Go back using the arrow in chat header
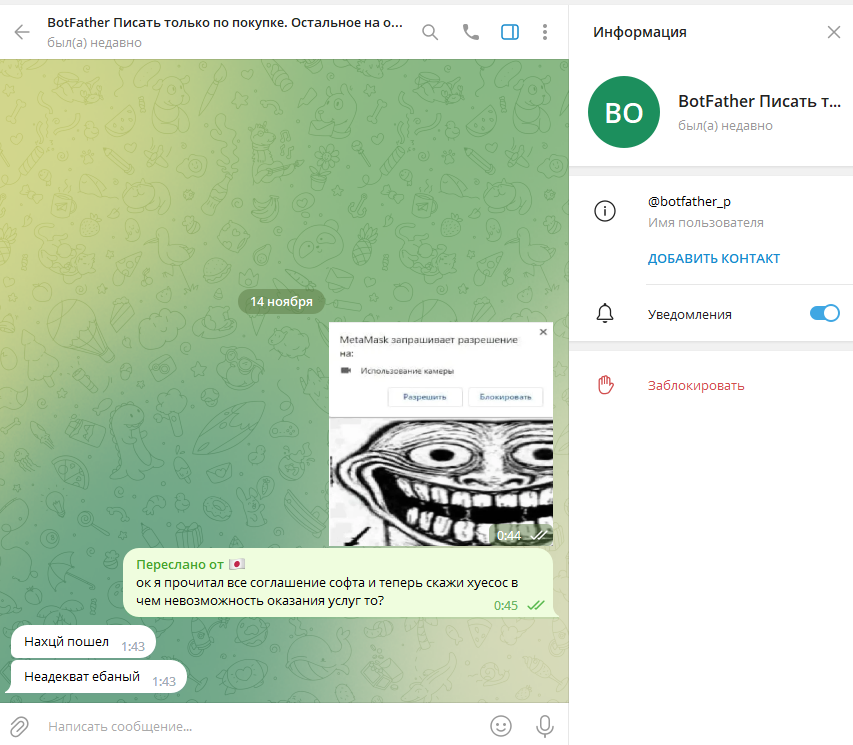The width and height of the screenshot is (853, 745). (x=22, y=32)
